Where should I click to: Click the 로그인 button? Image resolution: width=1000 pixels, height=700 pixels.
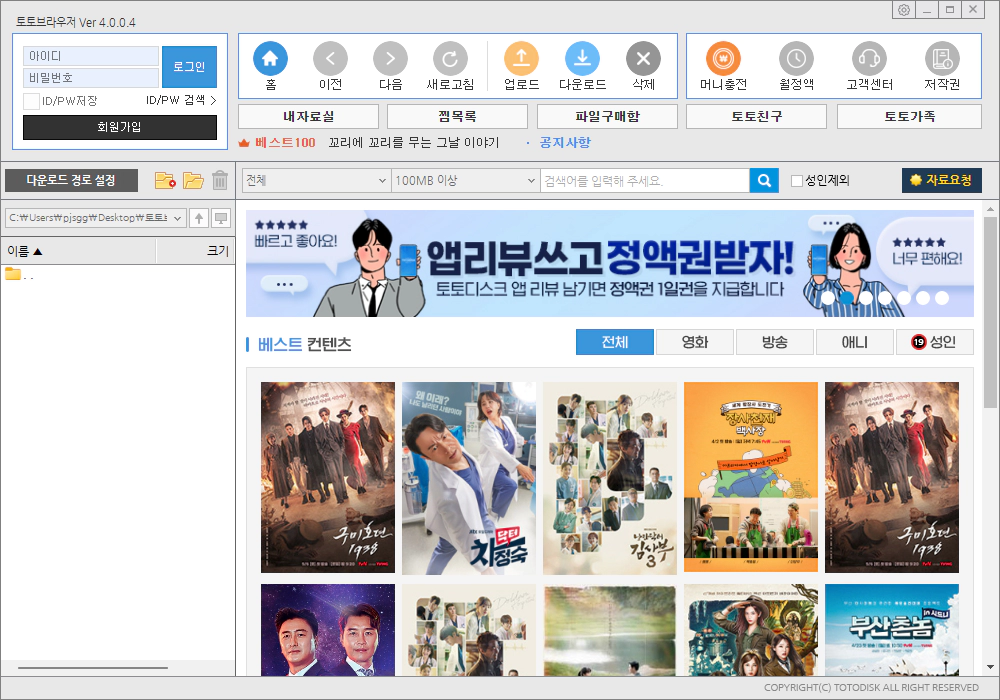point(189,66)
